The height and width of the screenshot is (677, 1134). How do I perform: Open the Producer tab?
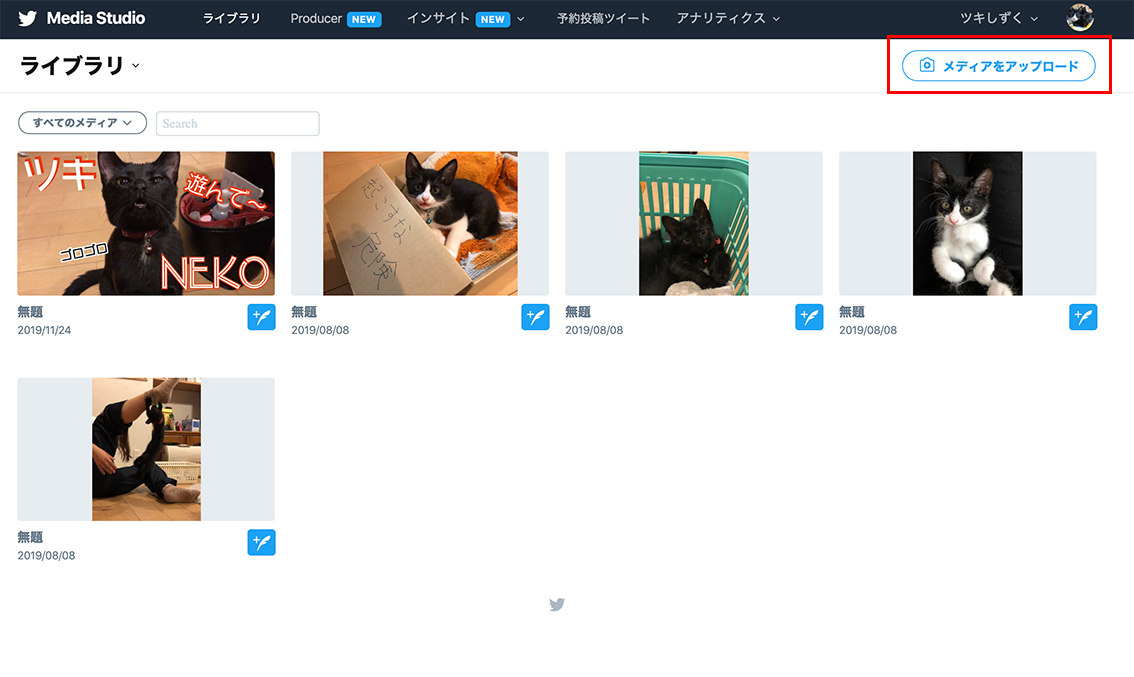click(x=334, y=18)
